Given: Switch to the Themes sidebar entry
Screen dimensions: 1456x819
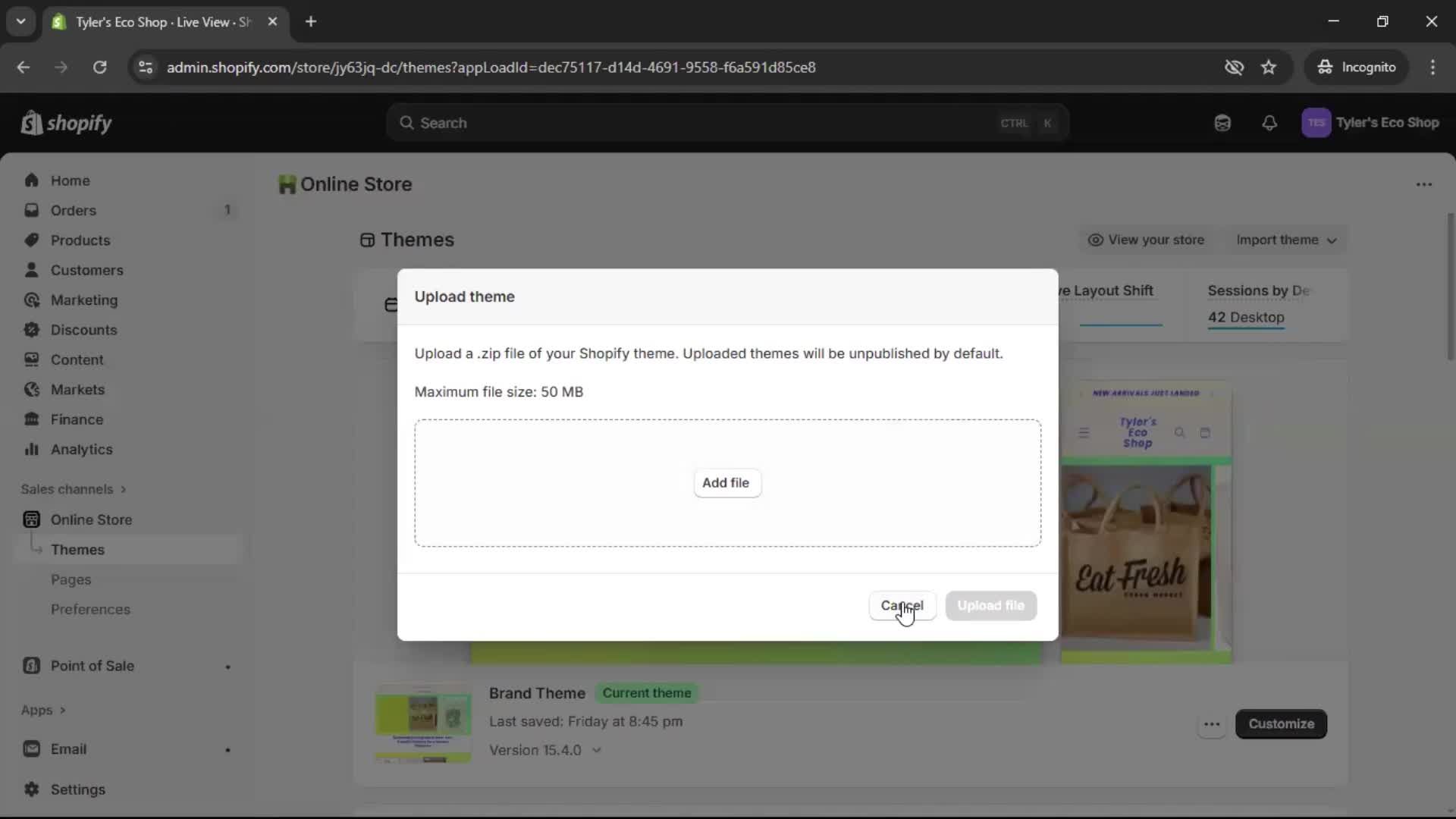Looking at the screenshot, I should [78, 549].
